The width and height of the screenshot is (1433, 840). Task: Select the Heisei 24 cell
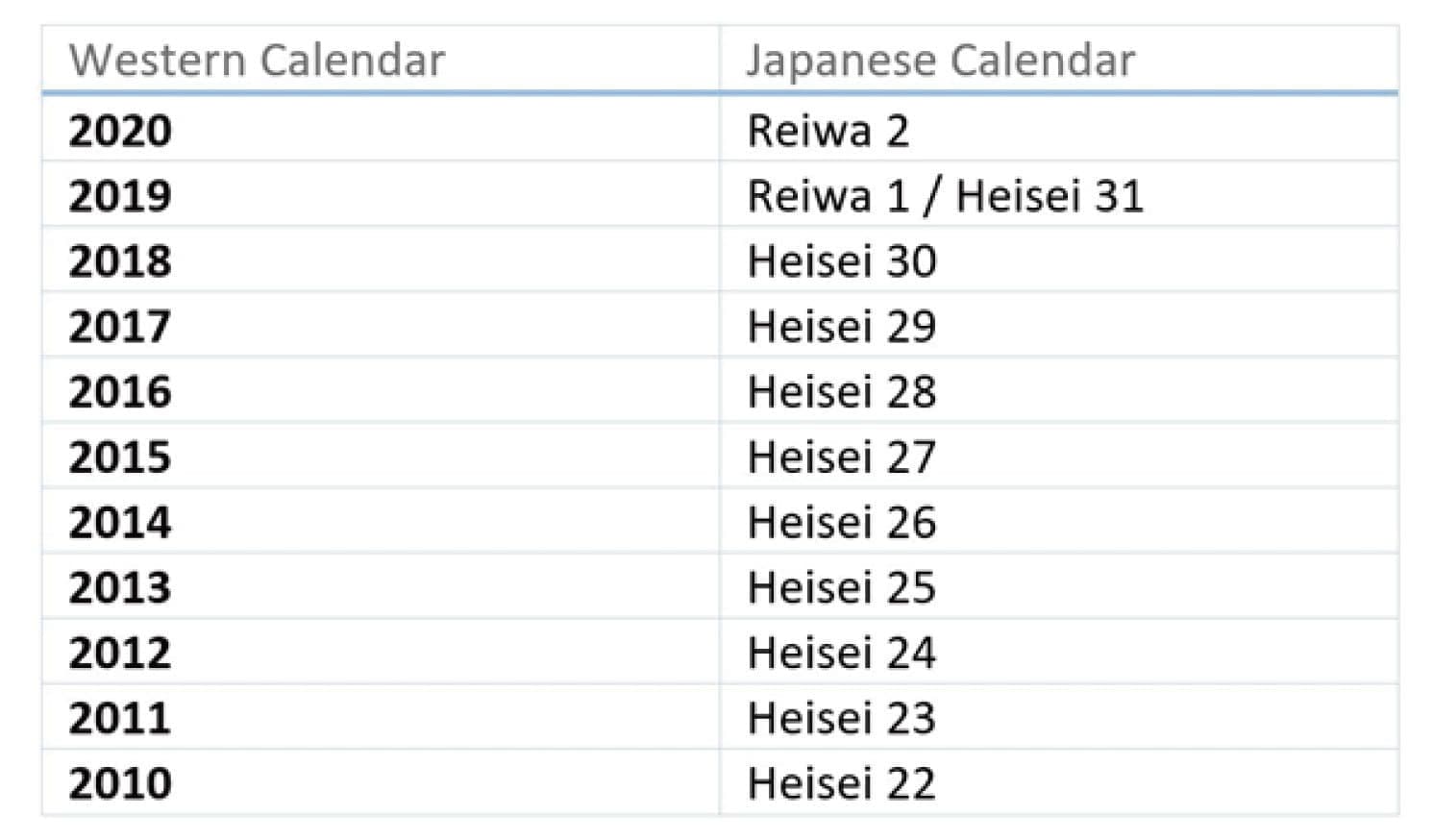[841, 654]
